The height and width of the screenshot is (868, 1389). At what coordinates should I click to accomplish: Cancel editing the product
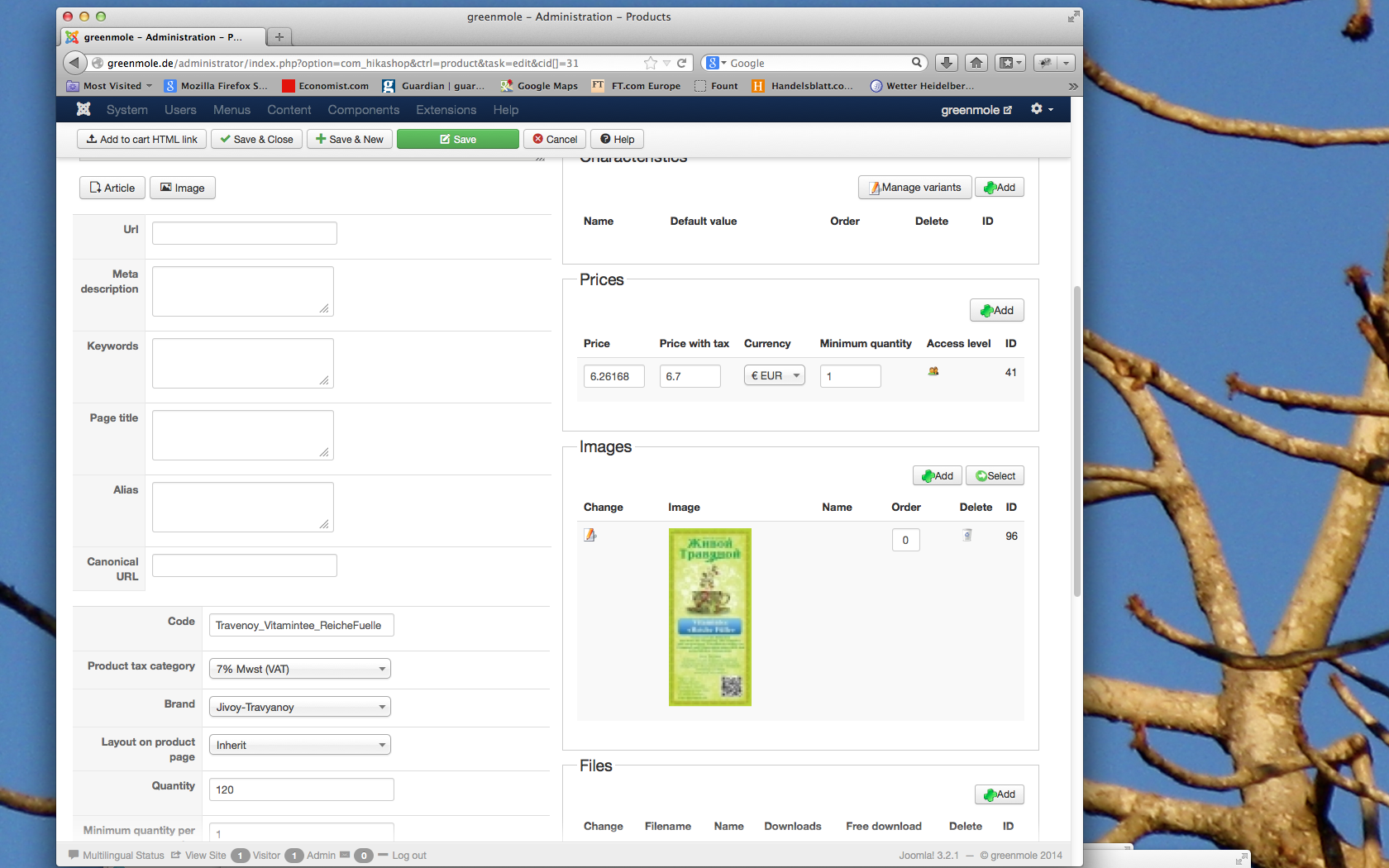click(x=555, y=139)
